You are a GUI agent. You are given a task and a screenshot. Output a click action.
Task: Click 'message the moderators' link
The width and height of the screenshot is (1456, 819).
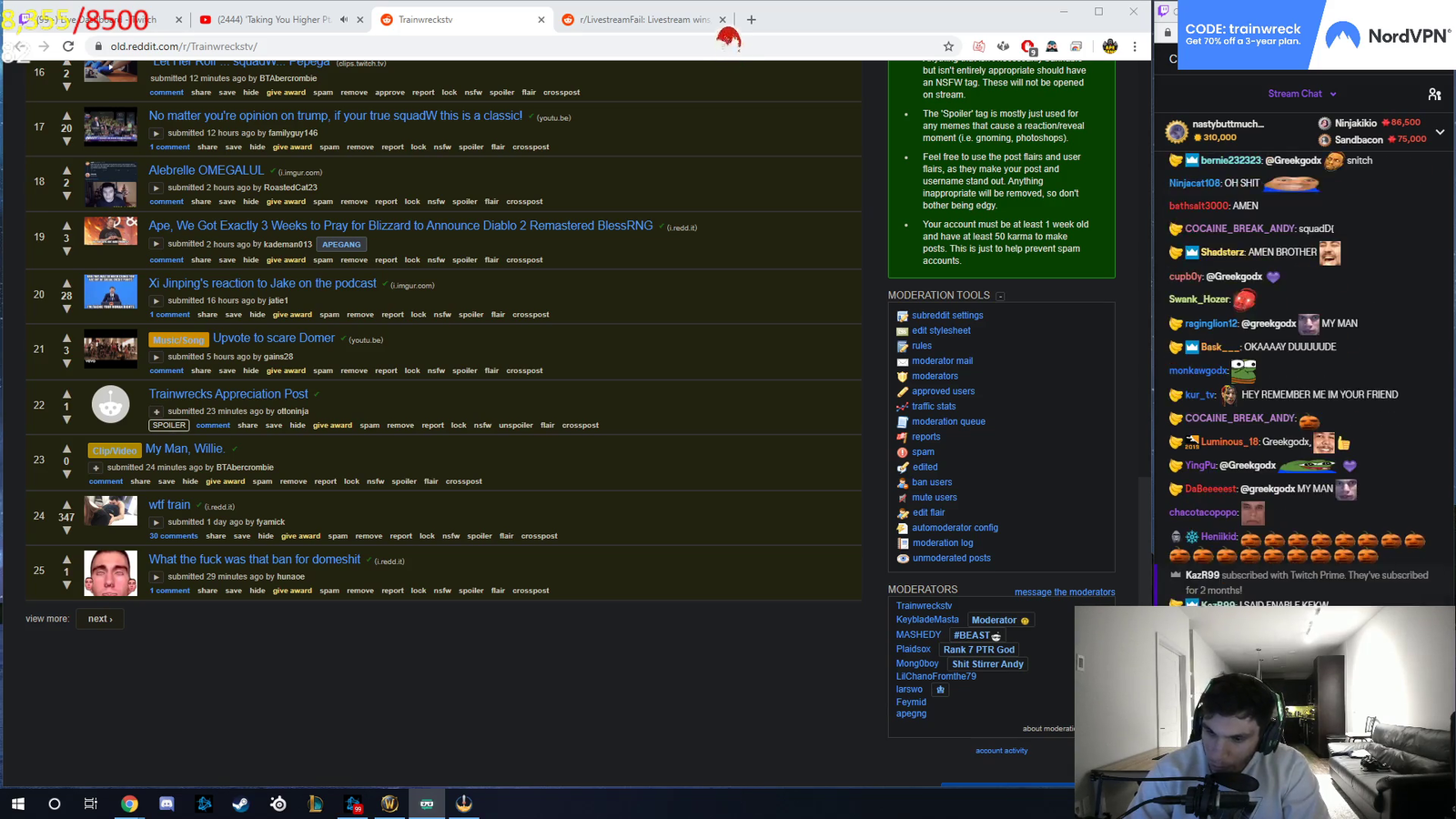[x=1065, y=592]
